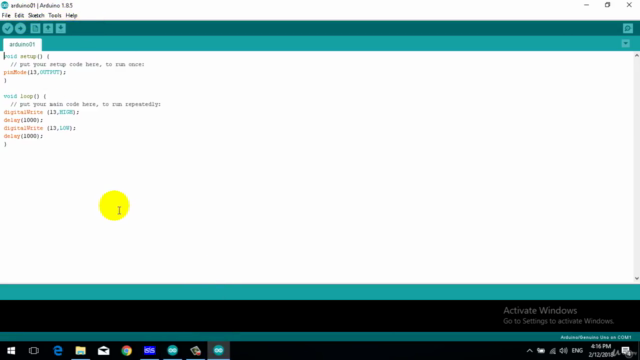Viewport: 640px width, 360px height.
Task: Click the editor scrollbar down arrow
Action: coord(636,278)
